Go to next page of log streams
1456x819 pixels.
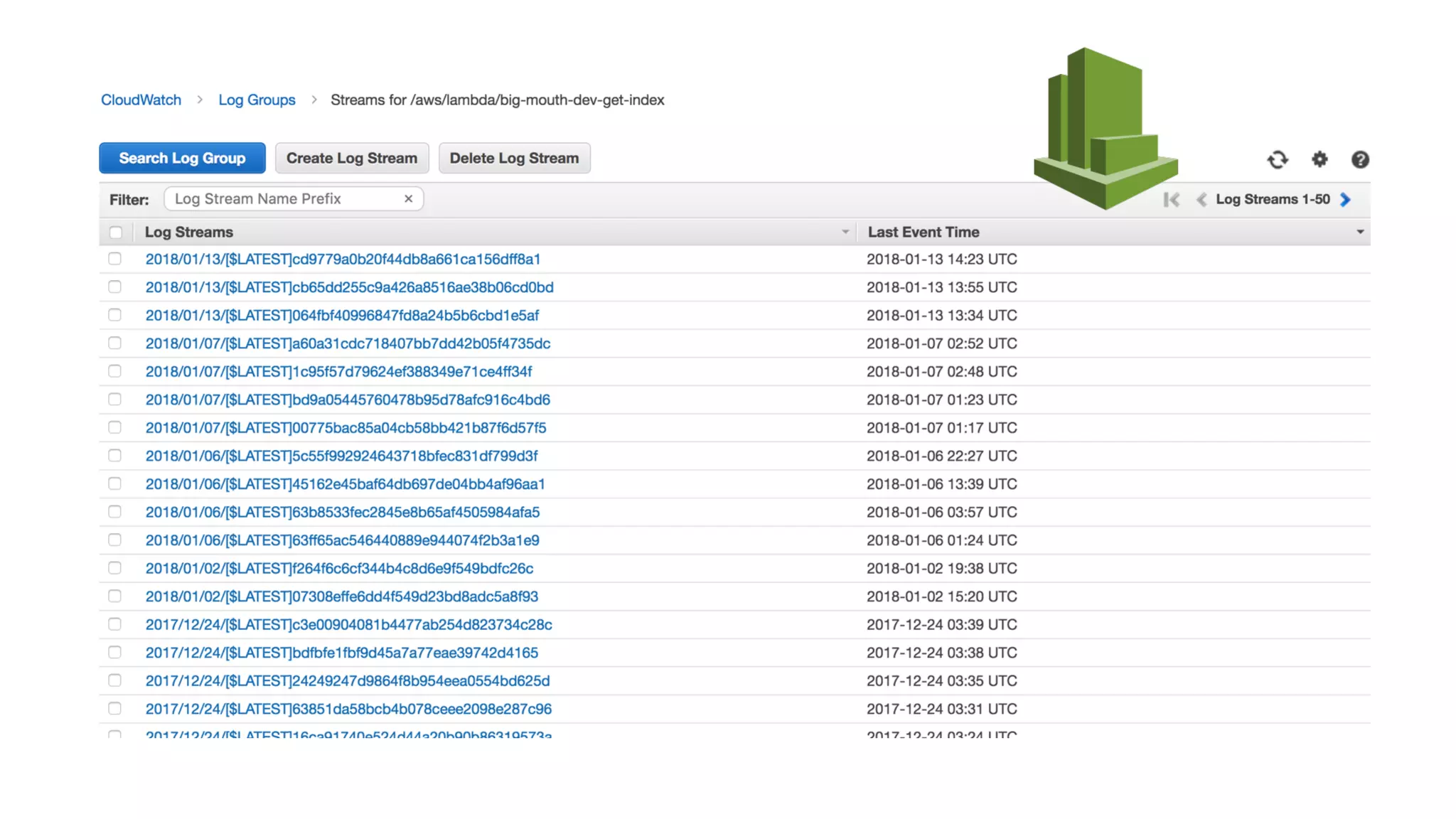tap(1345, 200)
